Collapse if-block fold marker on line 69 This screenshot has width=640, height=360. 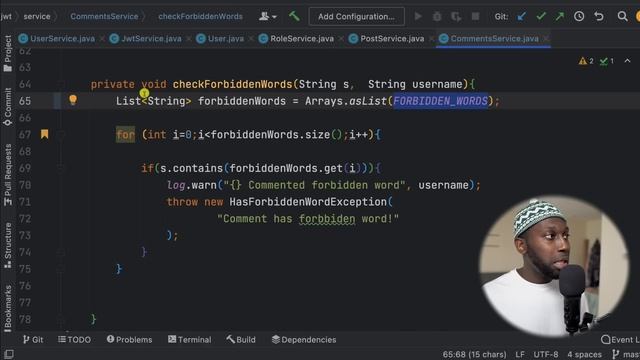[x=60, y=168]
